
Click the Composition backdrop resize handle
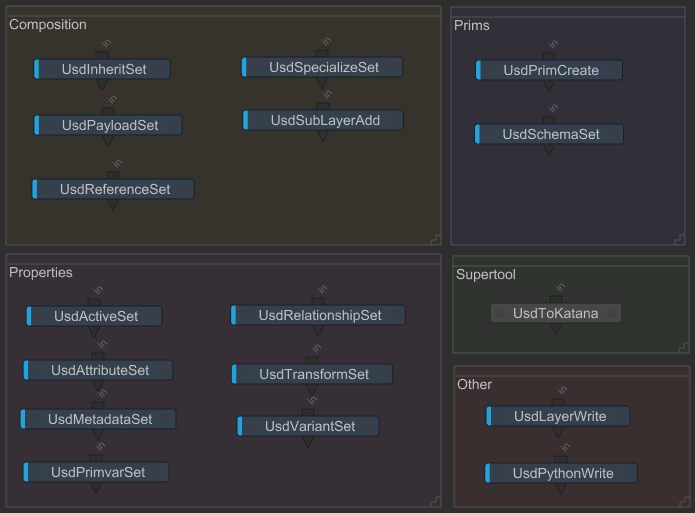coord(434,238)
